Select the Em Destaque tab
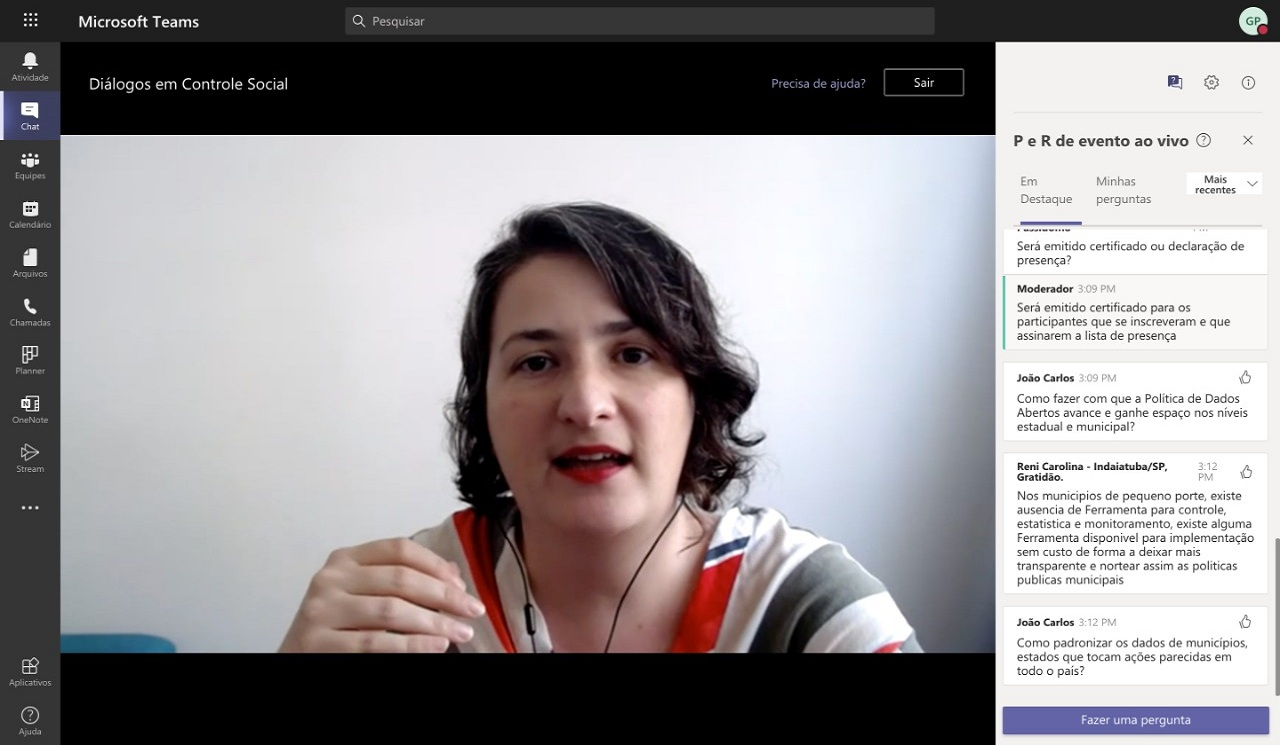Image resolution: width=1280 pixels, height=745 pixels. (x=1045, y=190)
